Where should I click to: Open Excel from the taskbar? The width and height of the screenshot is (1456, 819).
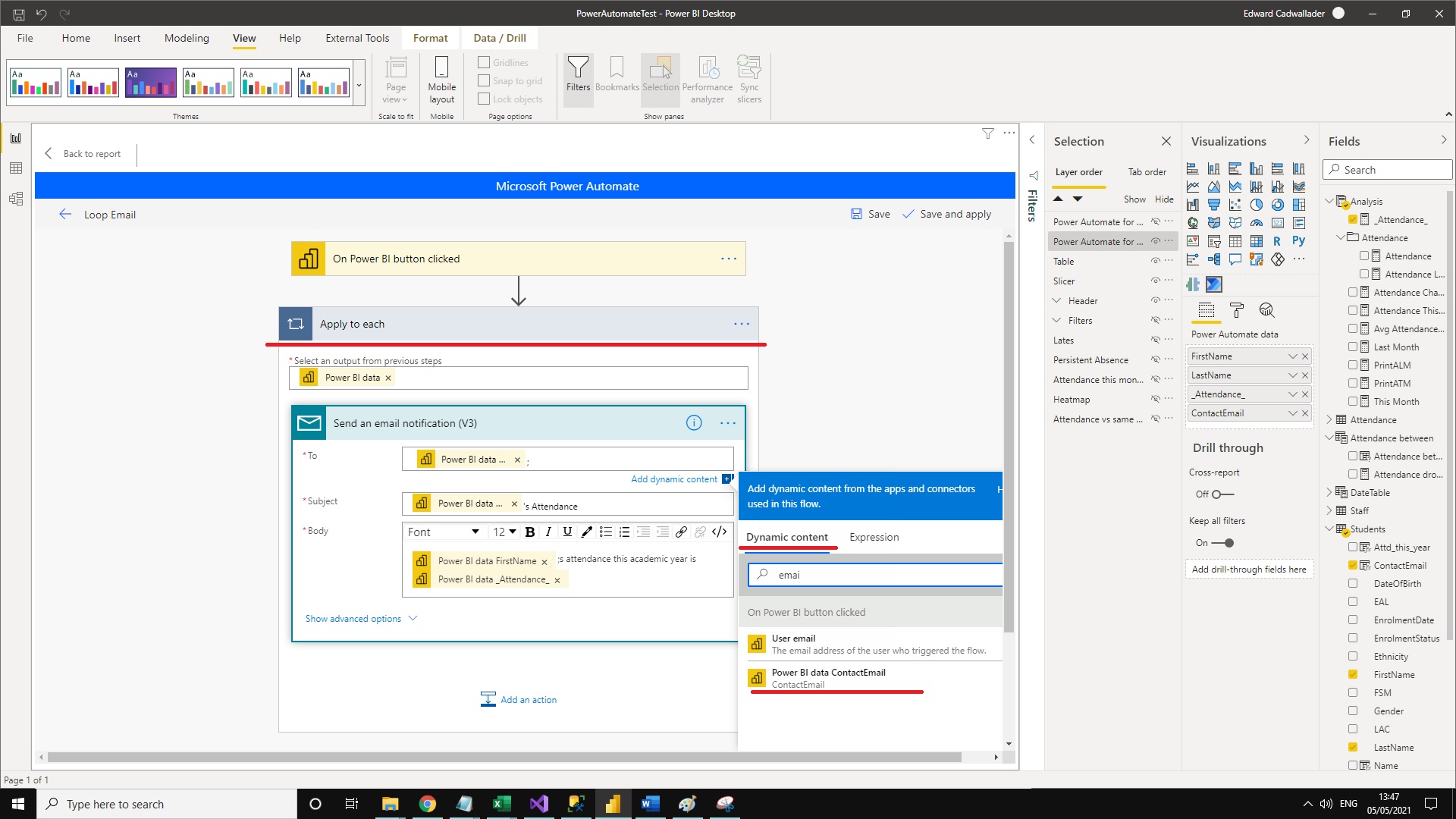[501, 804]
